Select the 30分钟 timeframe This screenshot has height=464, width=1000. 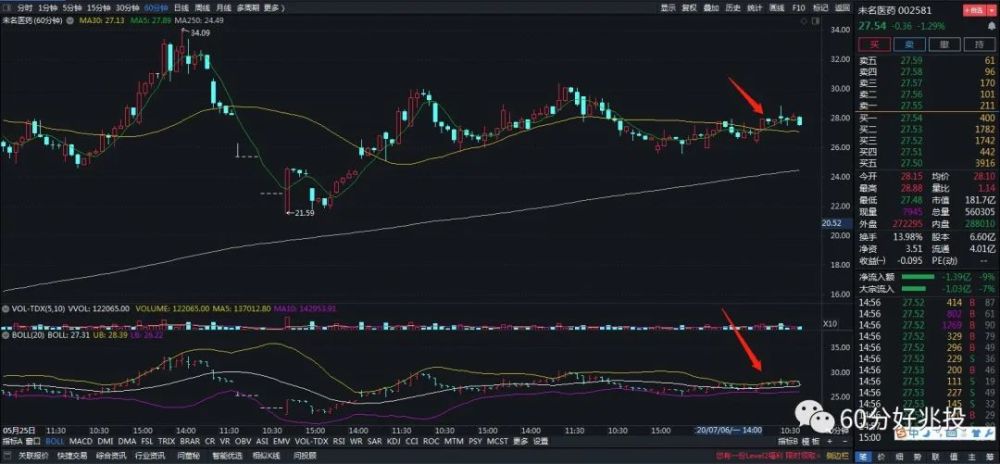click(128, 8)
